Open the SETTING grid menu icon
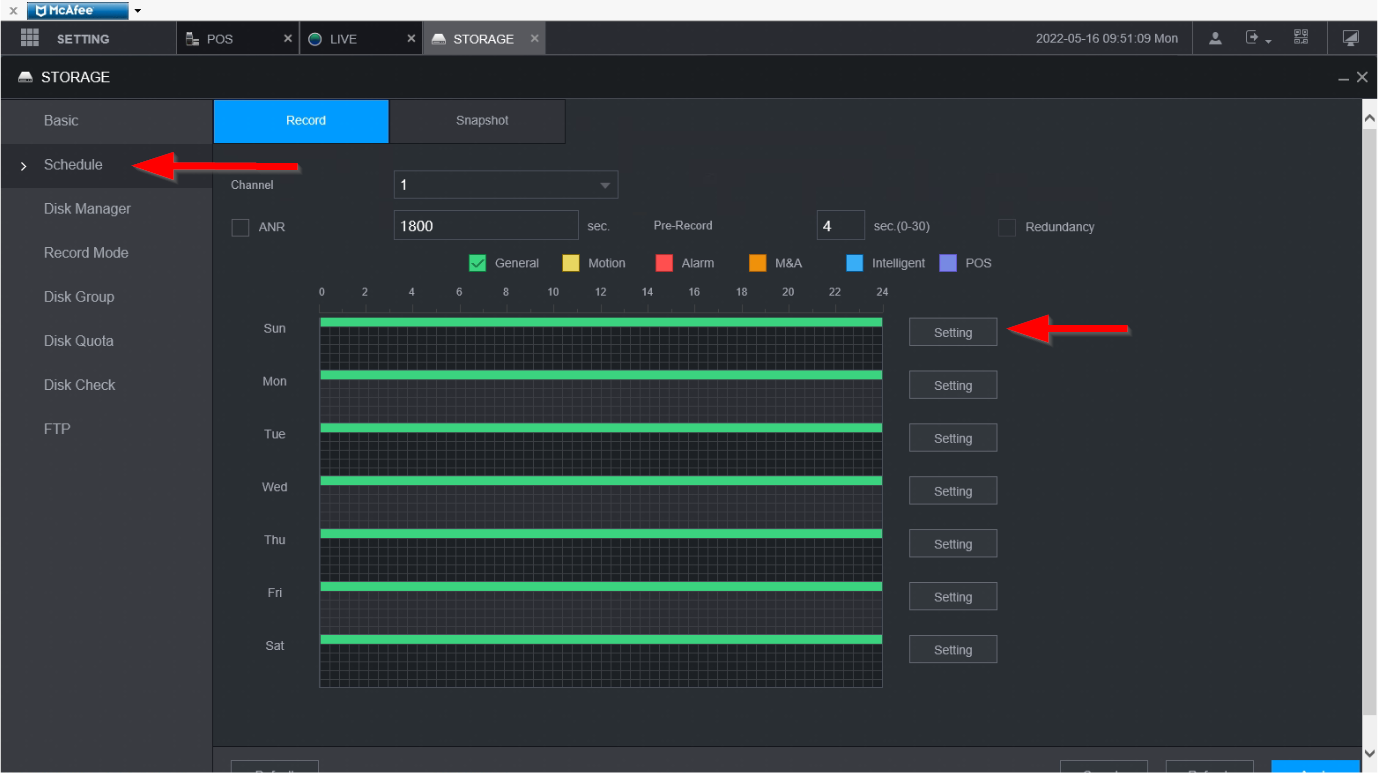Screen dimensions: 1378x773 click(30, 38)
